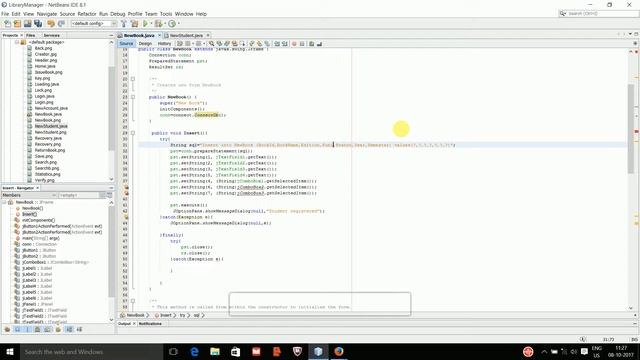The image size is (640, 360).
Task: Switch editor to Design view
Action: point(145,44)
